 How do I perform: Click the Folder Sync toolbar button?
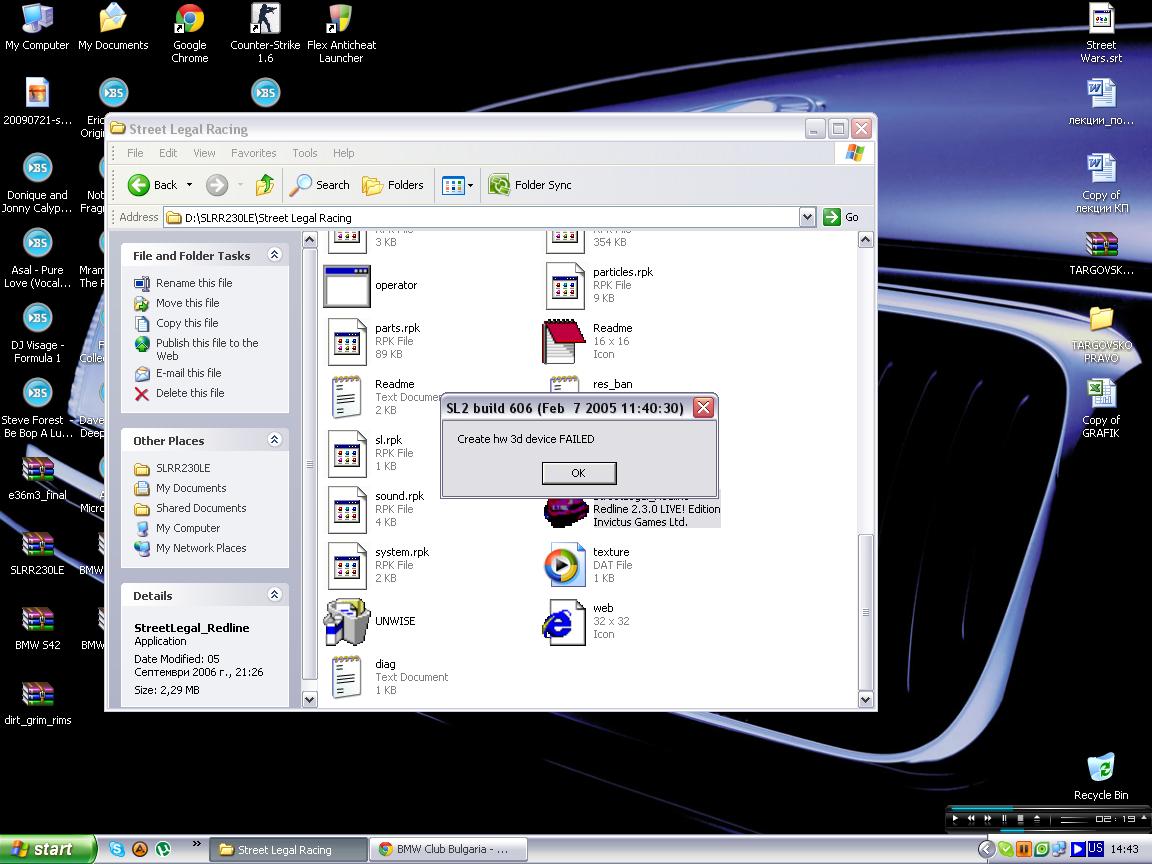point(530,185)
